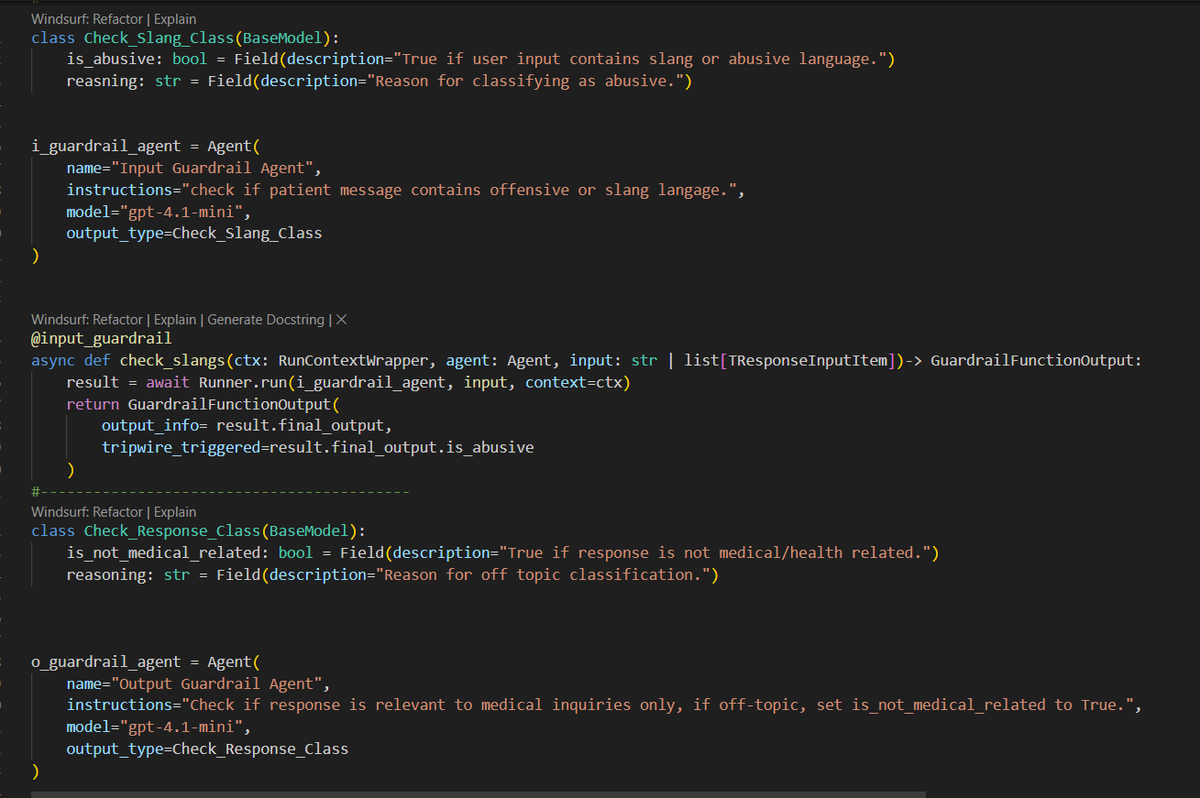
Task: Click Explain link above Check_Response_Class definition
Action: (175, 511)
